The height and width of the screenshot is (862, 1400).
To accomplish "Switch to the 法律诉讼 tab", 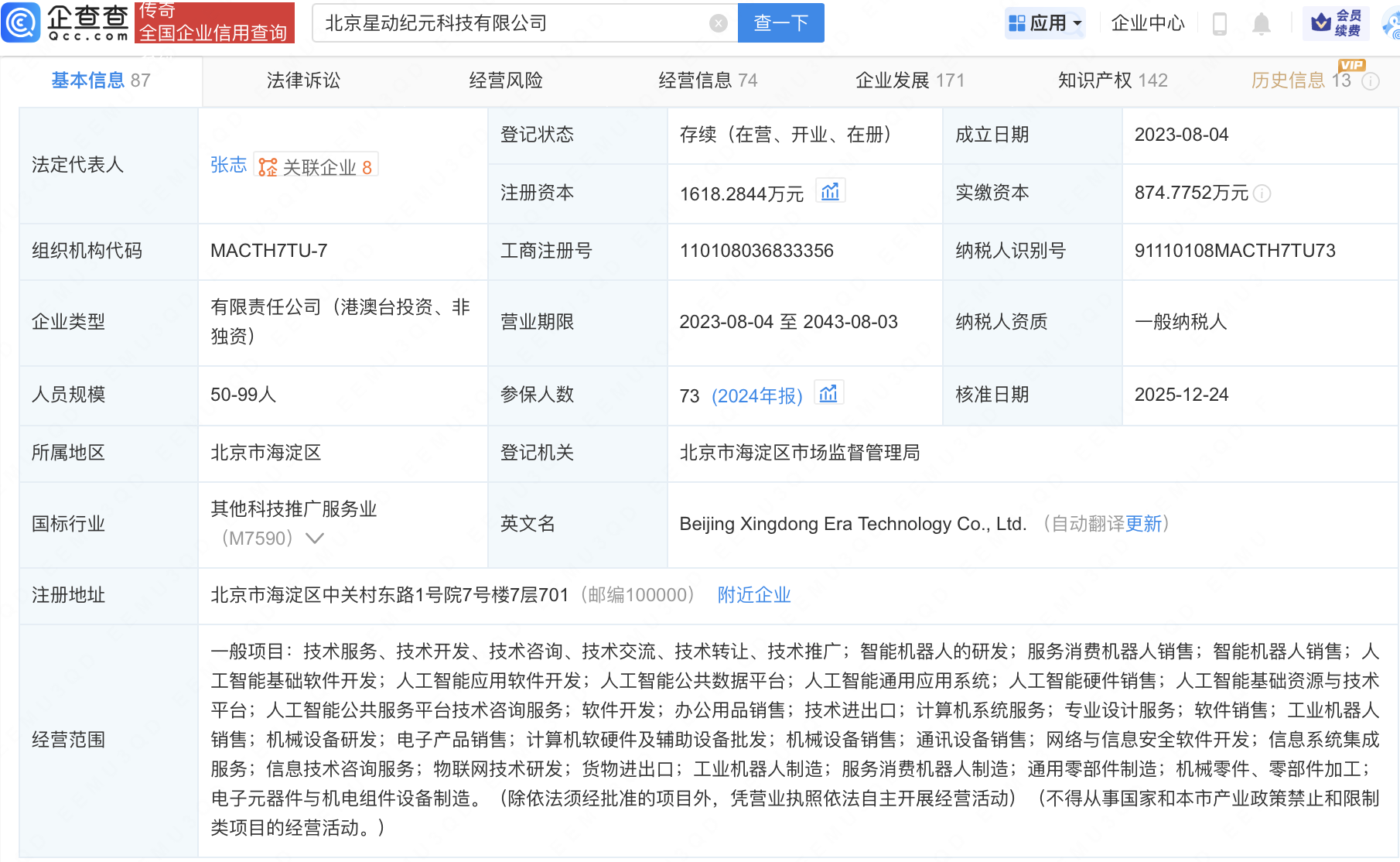I will pyautogui.click(x=303, y=80).
